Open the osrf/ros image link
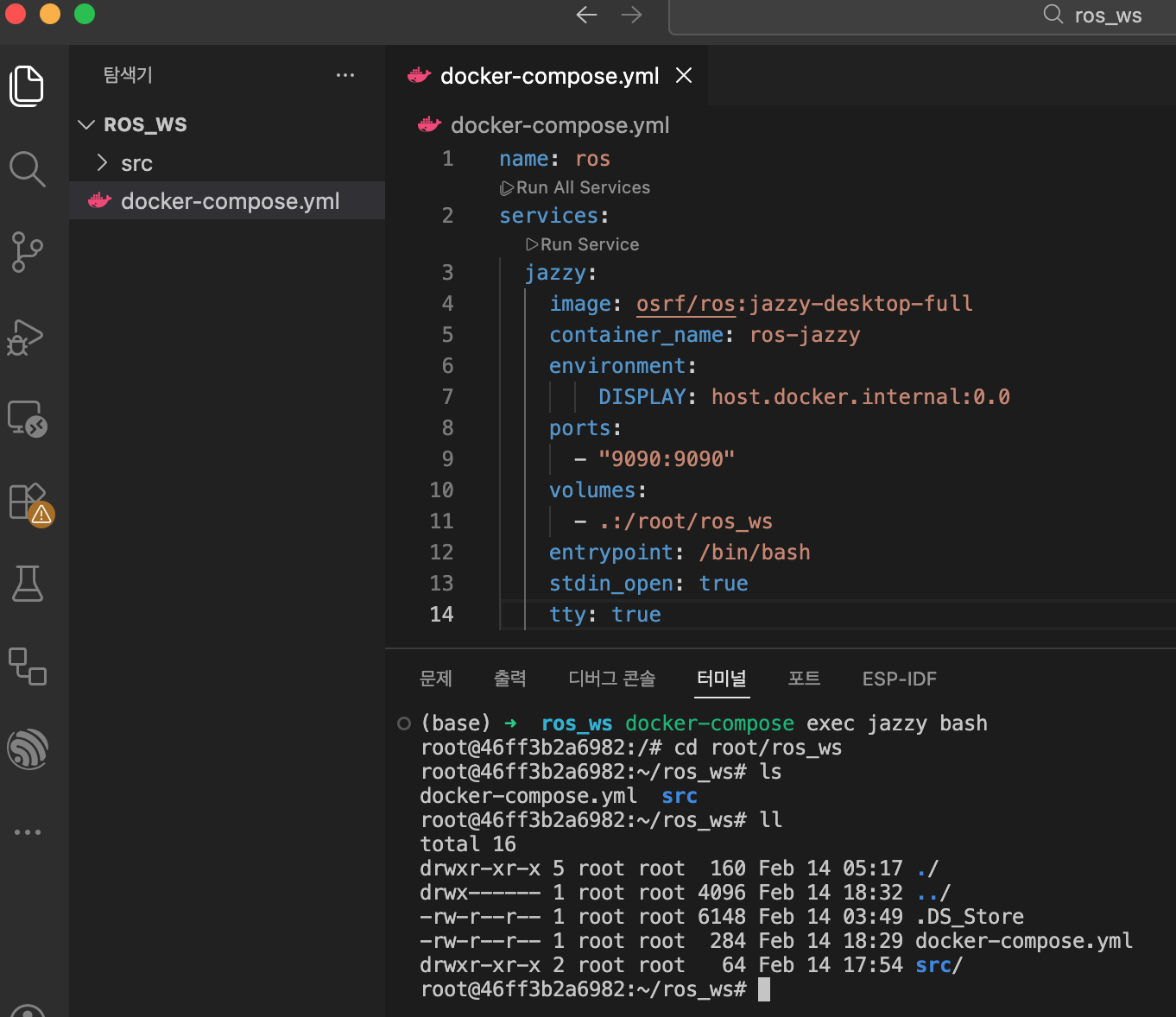 tap(686, 304)
